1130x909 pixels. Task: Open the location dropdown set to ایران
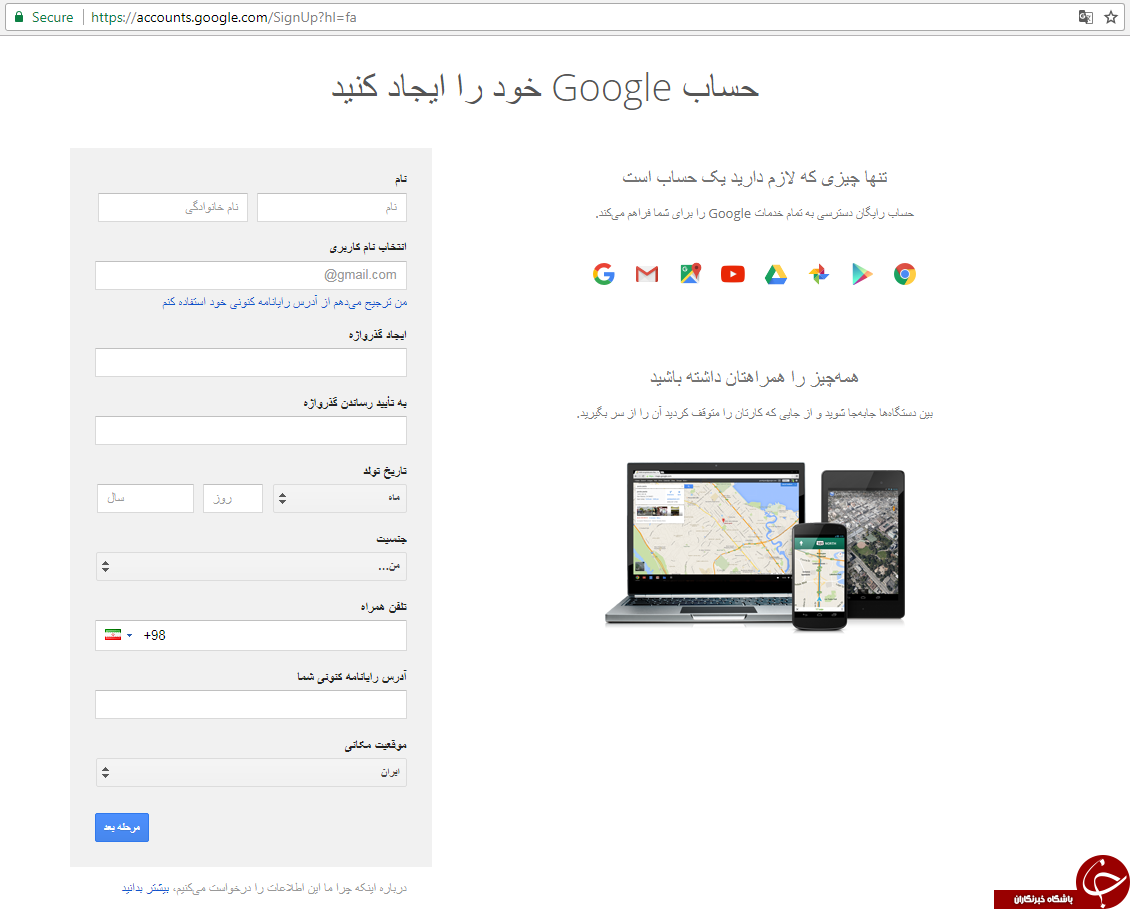pyautogui.click(x=251, y=772)
